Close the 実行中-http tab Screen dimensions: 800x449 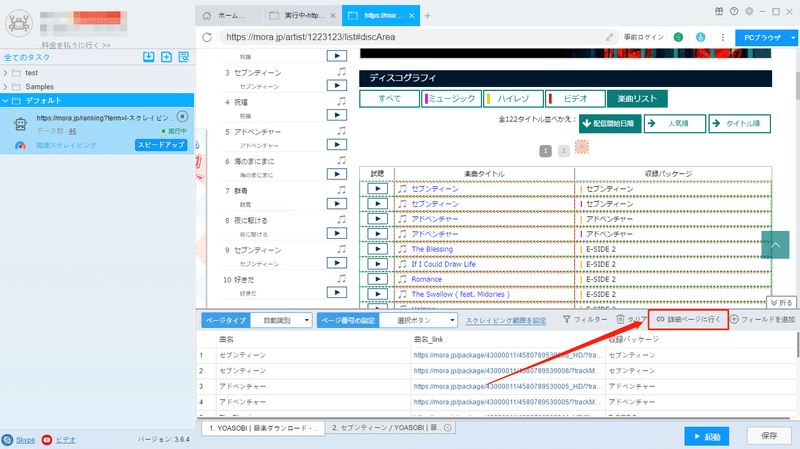click(333, 16)
